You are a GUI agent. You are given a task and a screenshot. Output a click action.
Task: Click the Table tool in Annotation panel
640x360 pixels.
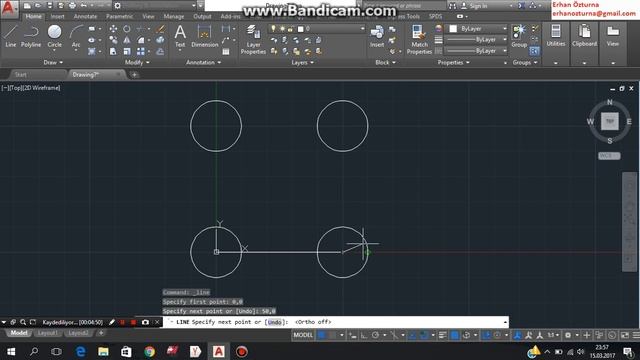(x=226, y=51)
